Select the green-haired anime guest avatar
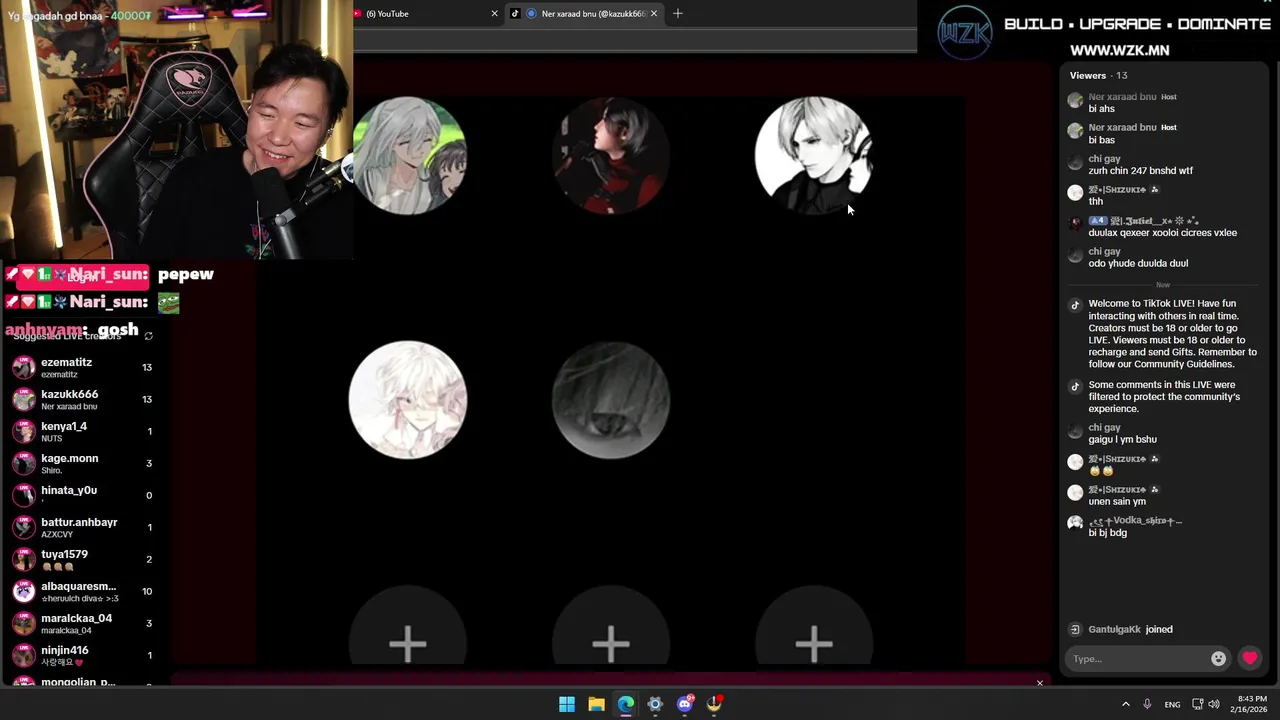Viewport: 1280px width, 720px height. (x=408, y=156)
